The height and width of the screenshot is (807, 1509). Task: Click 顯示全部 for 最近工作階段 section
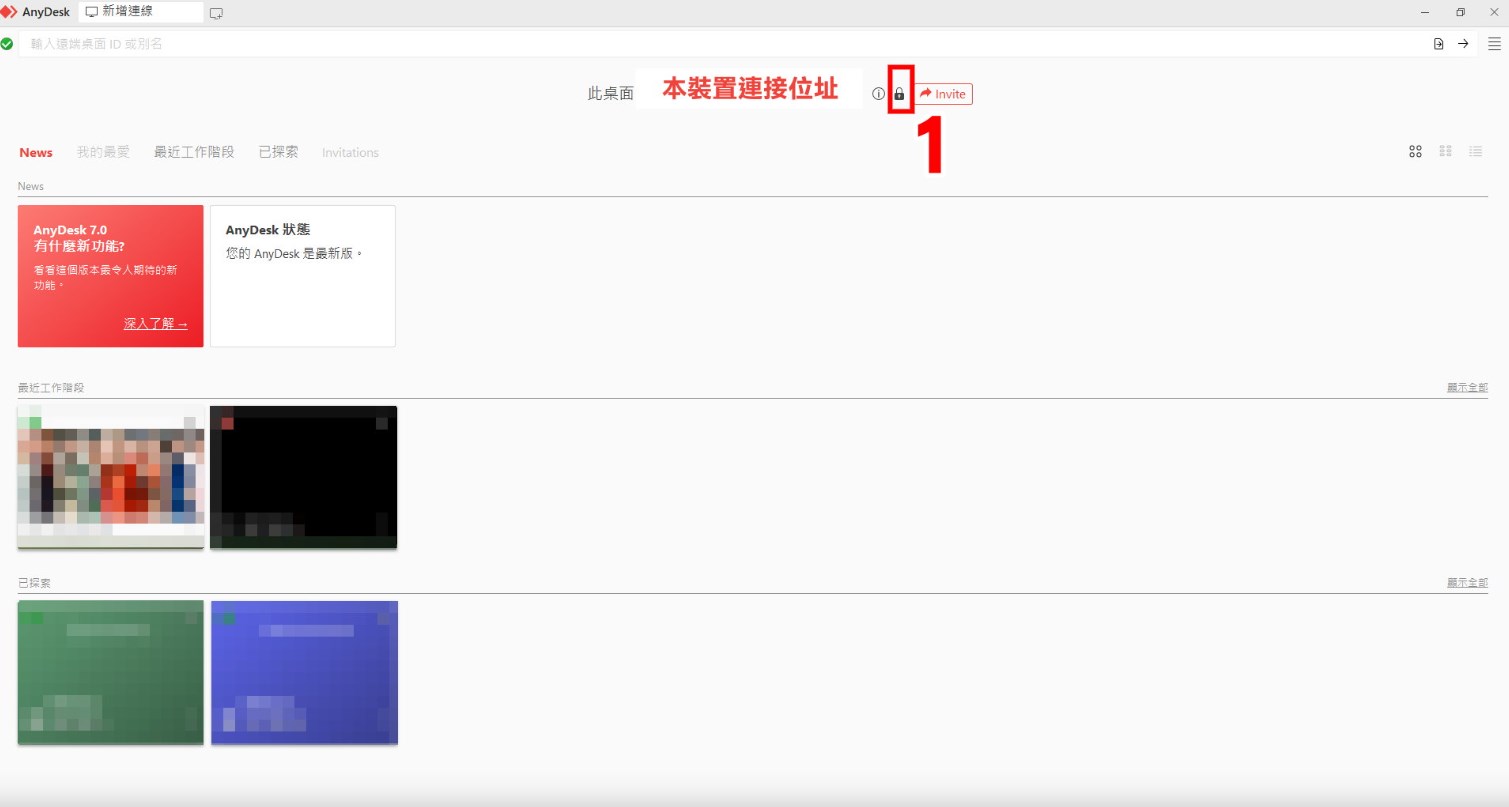(1467, 388)
